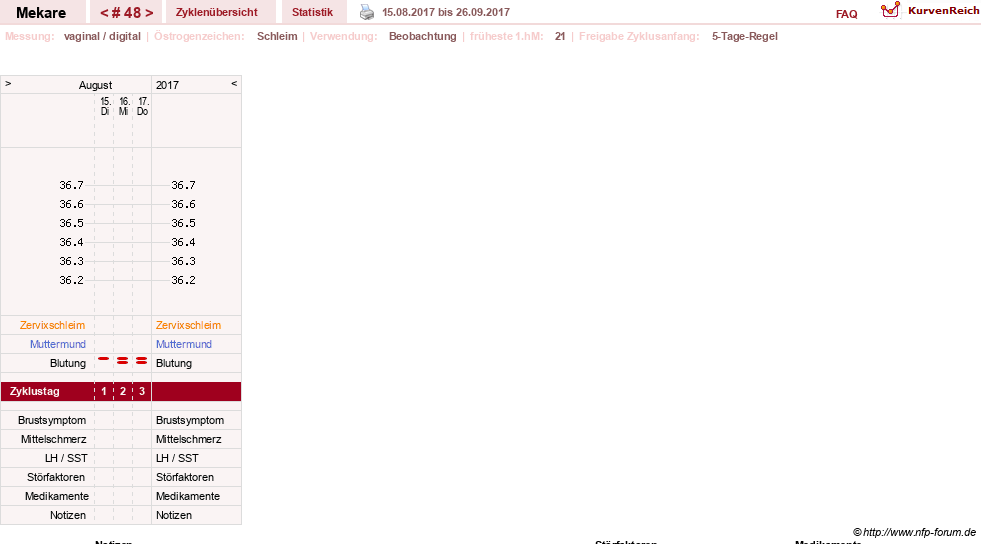Collapse chart with the < arrow
This screenshot has width=981, height=544.
click(x=234, y=83)
